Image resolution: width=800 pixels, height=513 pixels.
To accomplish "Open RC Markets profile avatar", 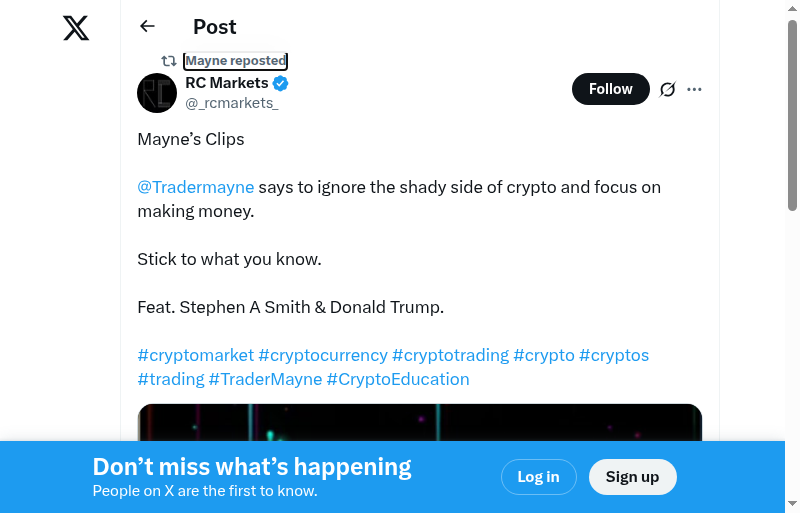I will (x=157, y=93).
